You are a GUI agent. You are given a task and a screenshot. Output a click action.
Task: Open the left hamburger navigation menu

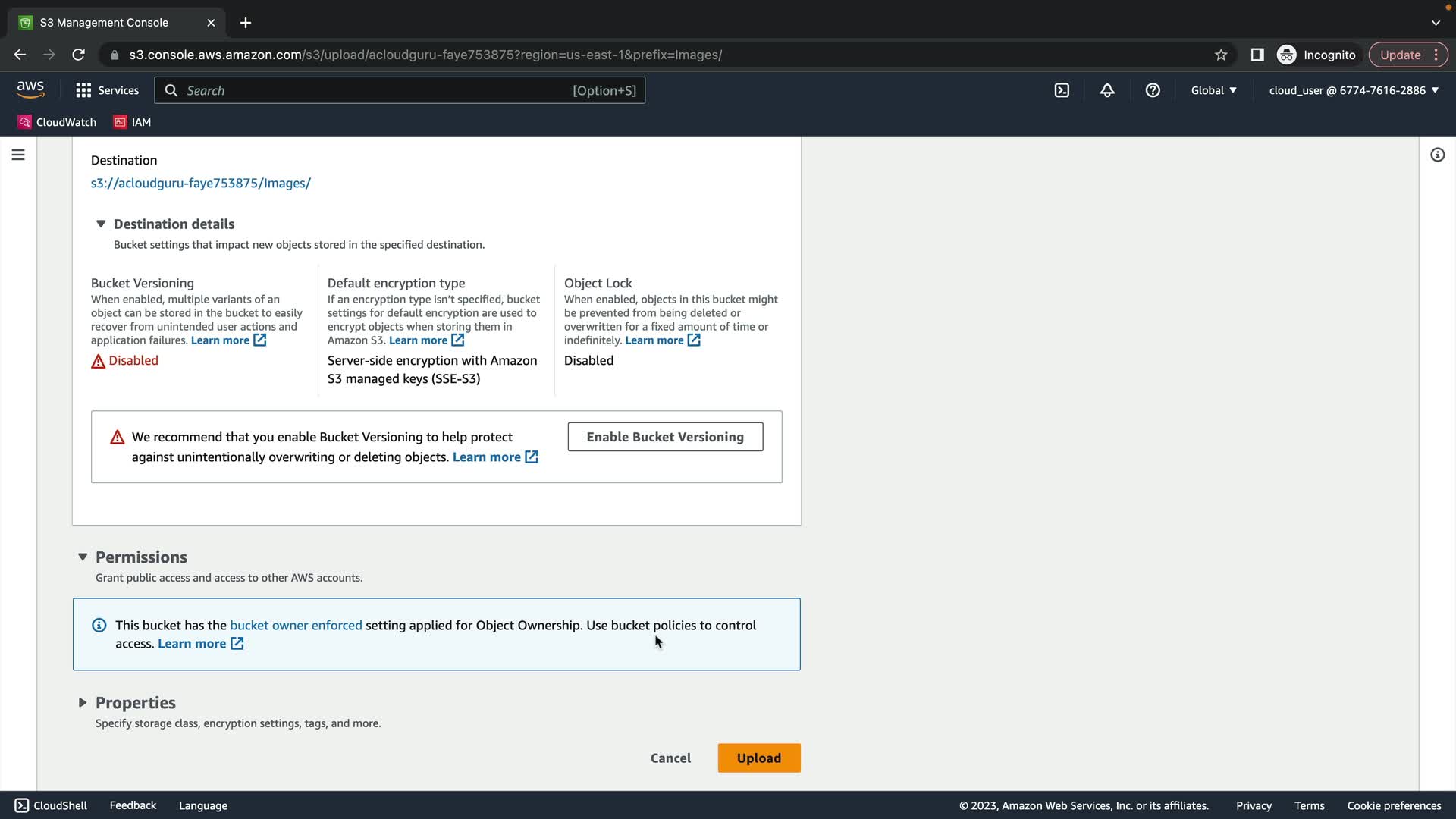click(x=18, y=155)
